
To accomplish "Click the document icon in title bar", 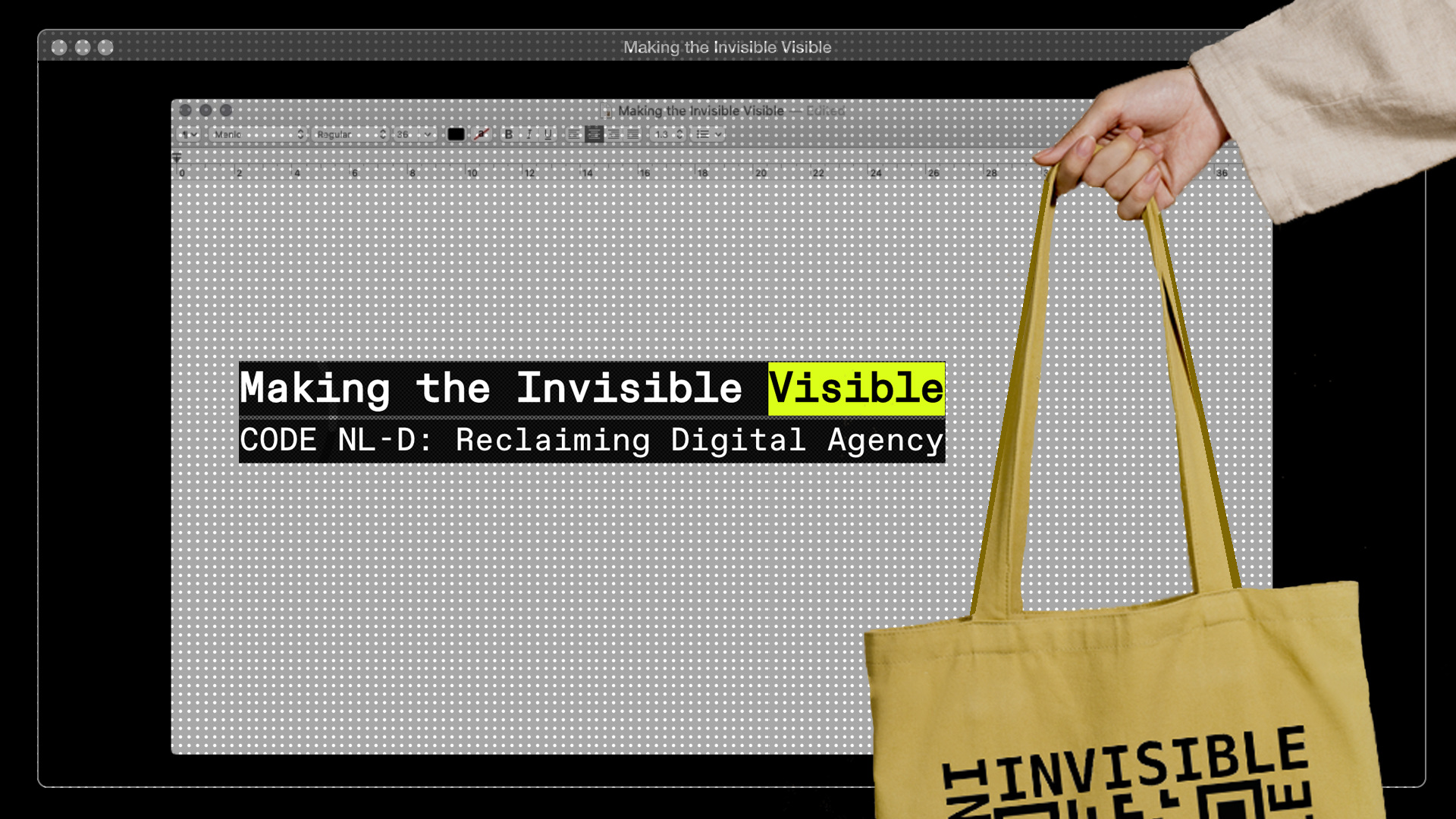I will (x=607, y=111).
